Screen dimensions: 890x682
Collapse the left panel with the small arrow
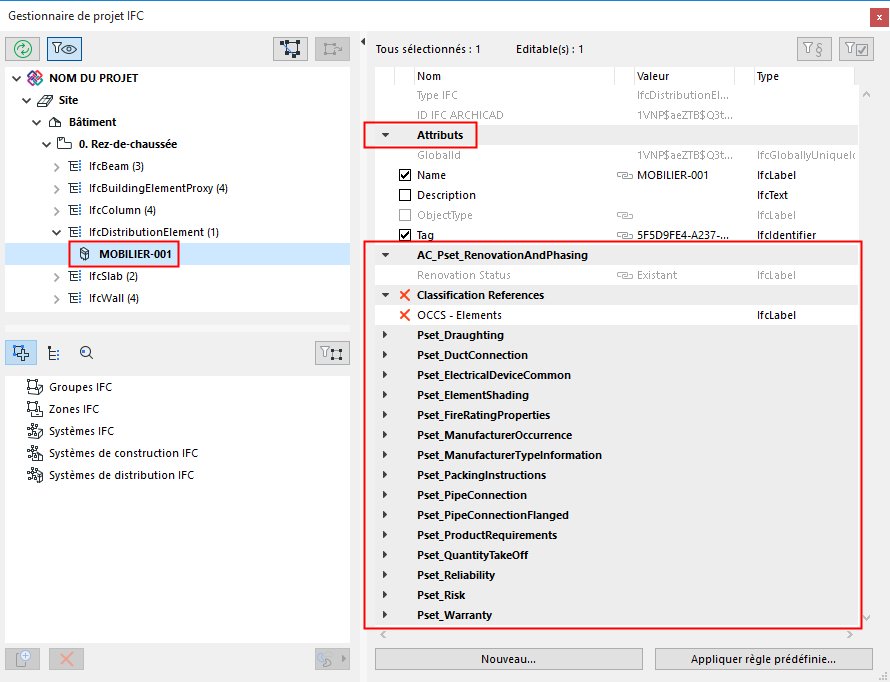(363, 41)
